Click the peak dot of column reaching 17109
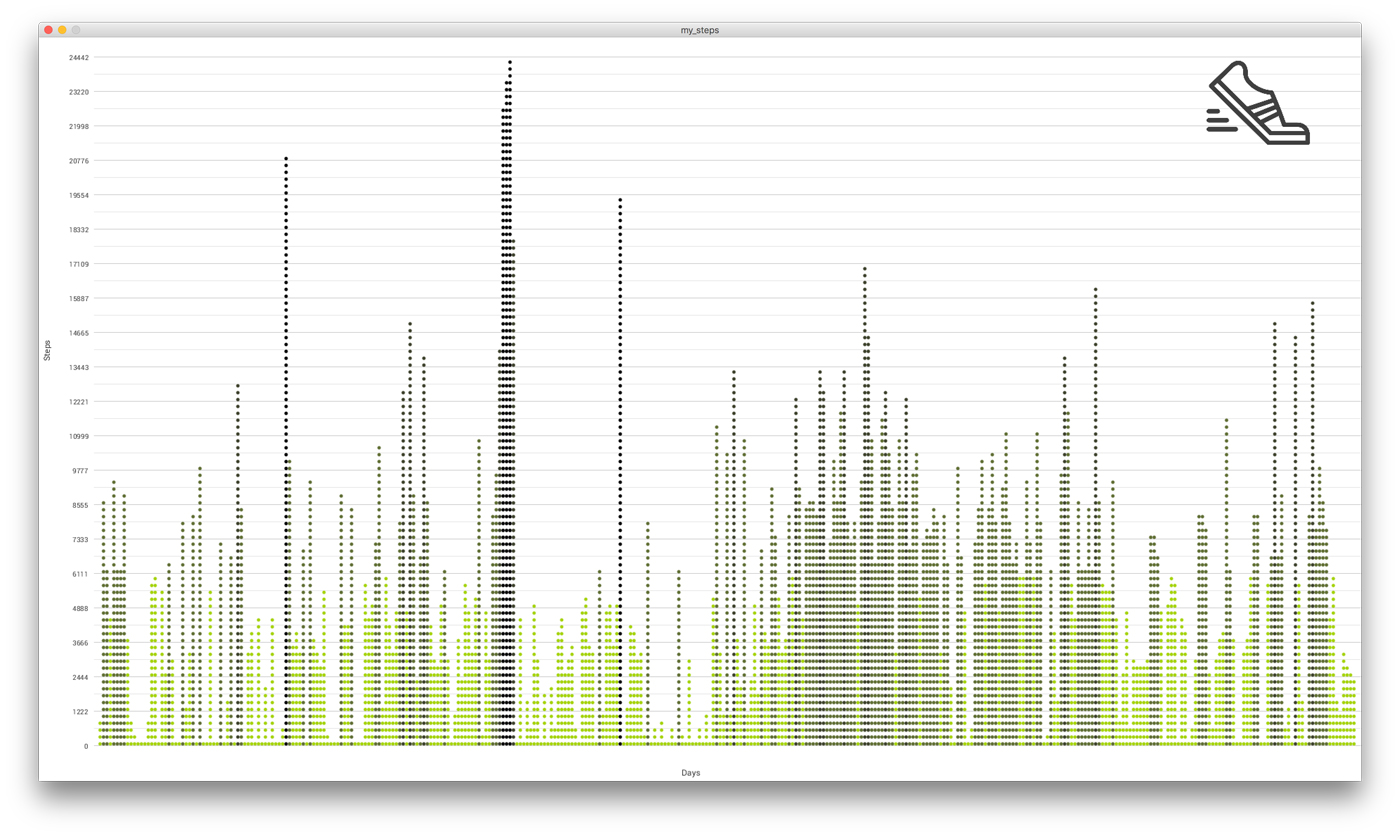The image size is (1400, 836). pos(865,268)
